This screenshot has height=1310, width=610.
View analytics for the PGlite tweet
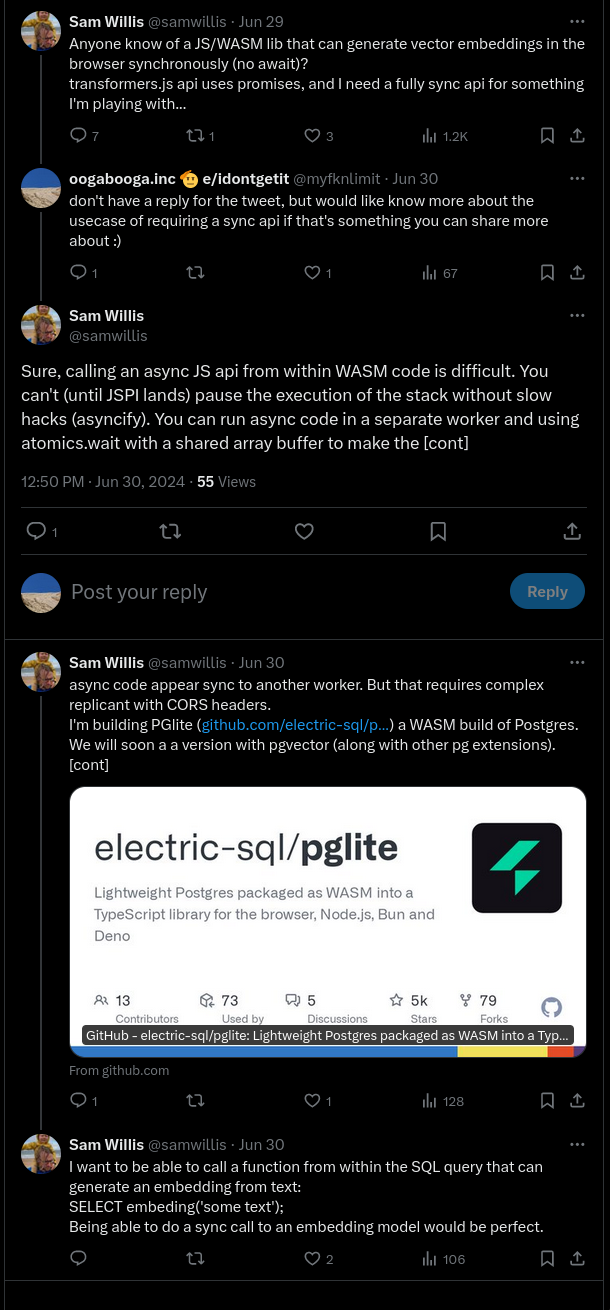(443, 1101)
